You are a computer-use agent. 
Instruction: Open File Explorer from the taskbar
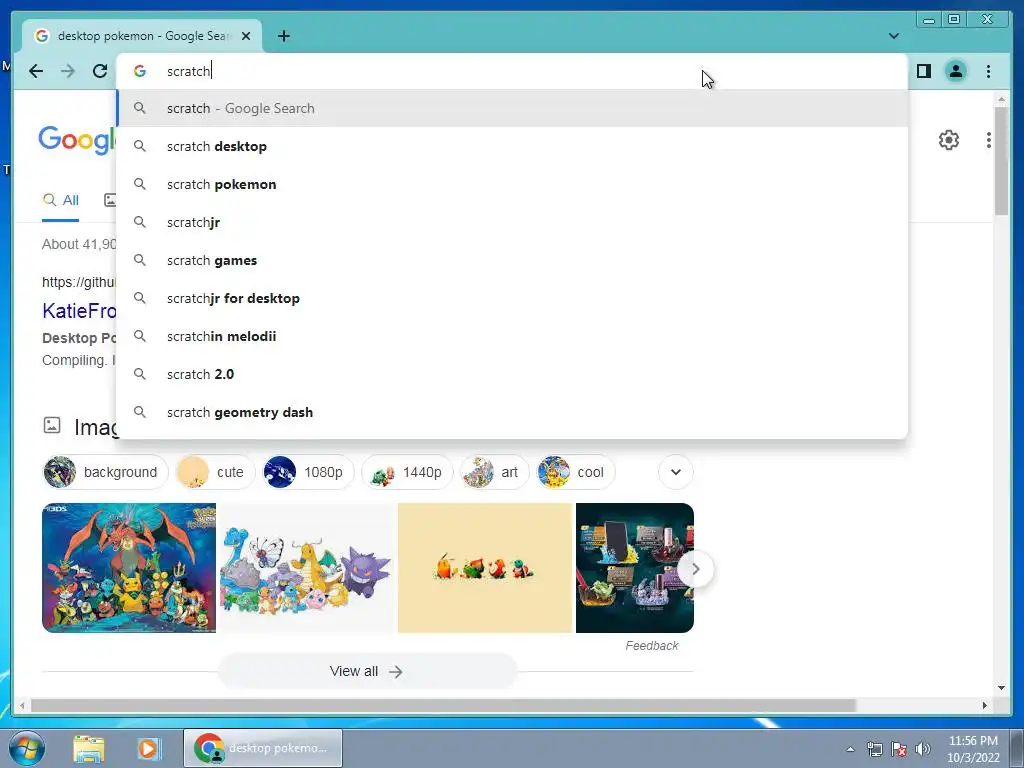[89, 749]
